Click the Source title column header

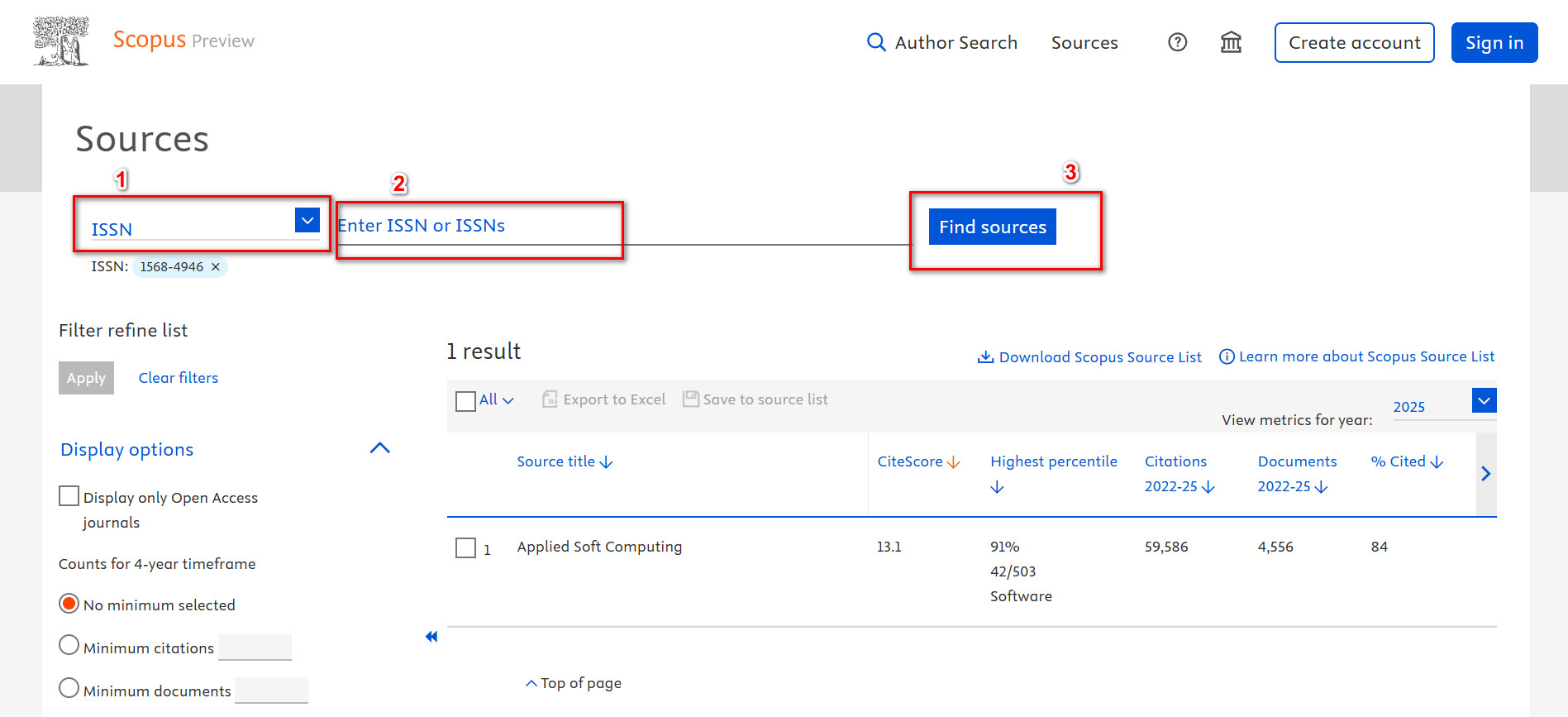[556, 461]
